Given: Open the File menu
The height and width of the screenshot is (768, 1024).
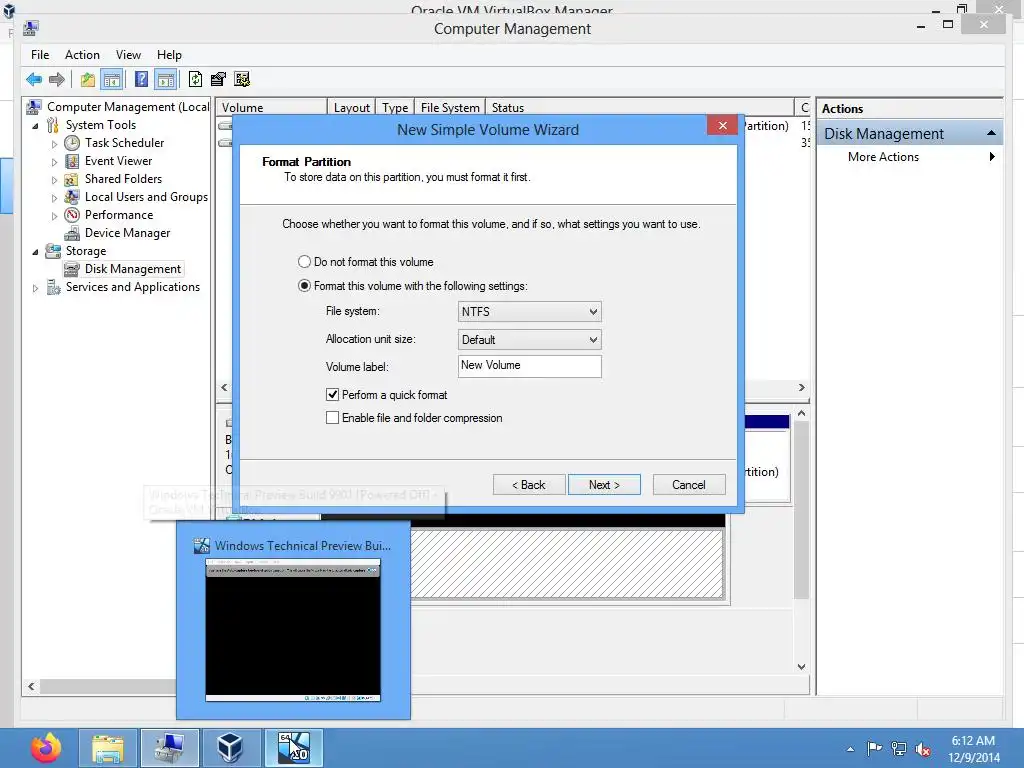Looking at the screenshot, I should coord(40,55).
